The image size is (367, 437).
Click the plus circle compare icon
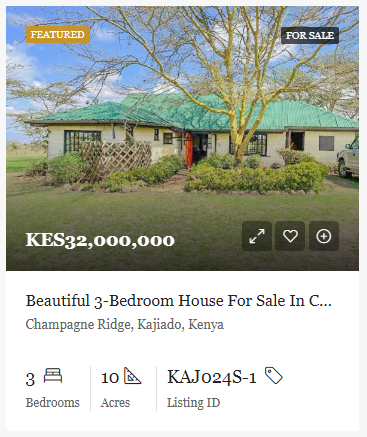click(x=324, y=236)
